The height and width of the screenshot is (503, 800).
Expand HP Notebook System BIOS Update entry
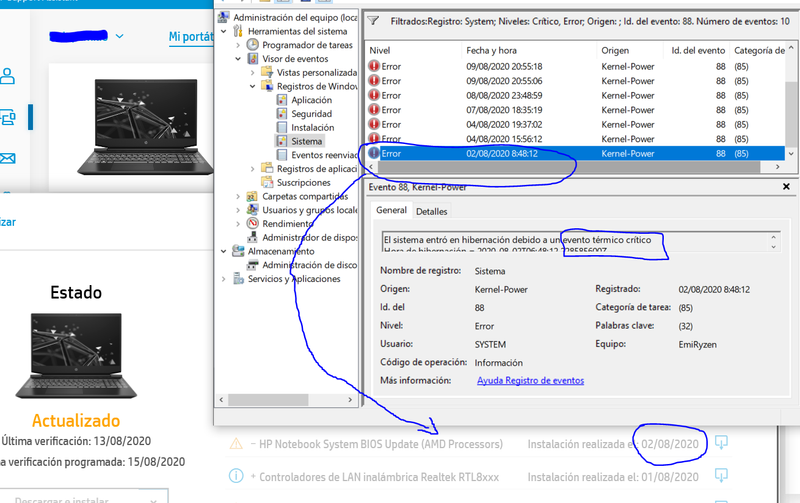pos(253,444)
